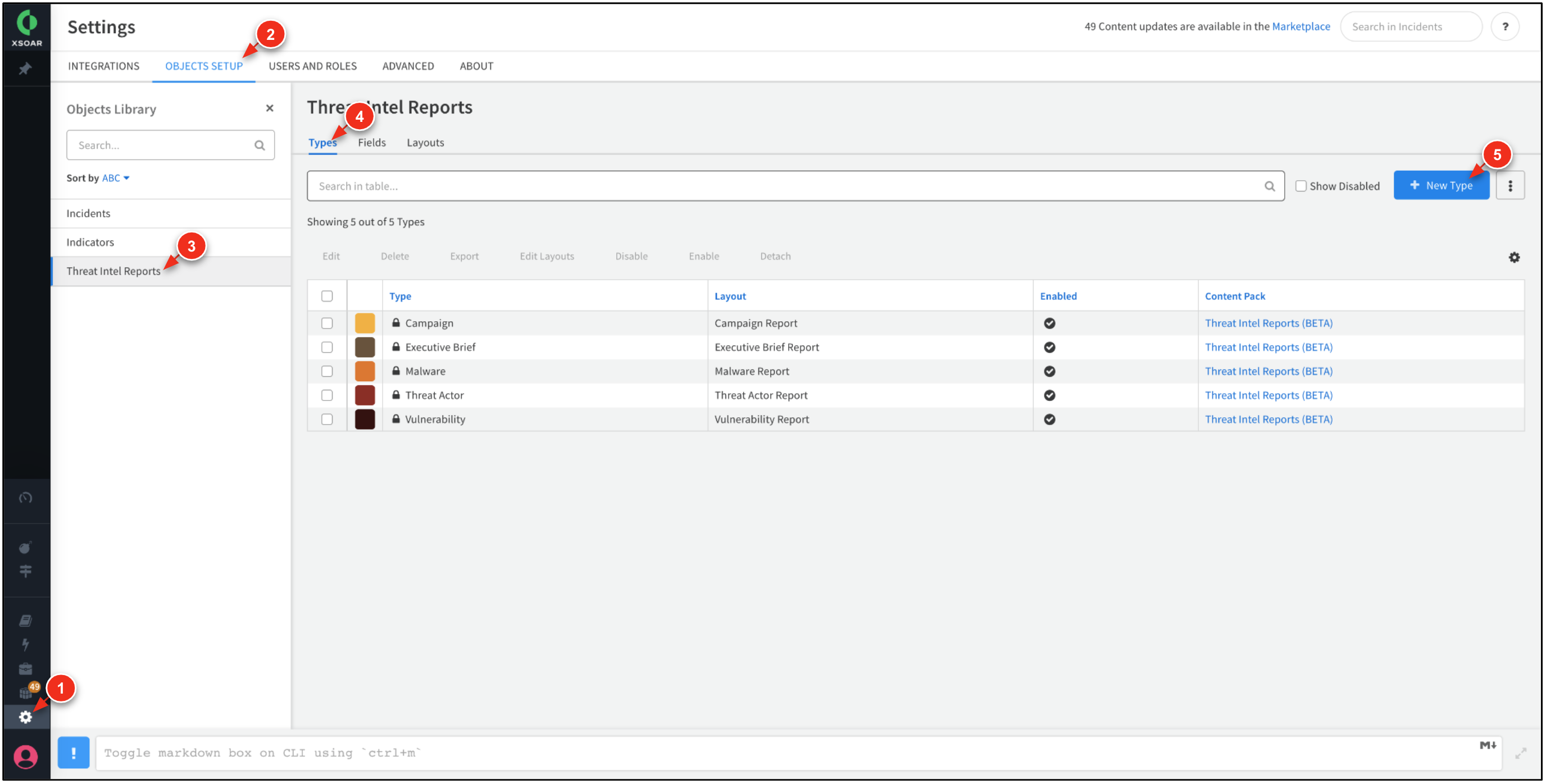The image size is (1546, 784).
Task: Click the Campaign yellow color swatch
Action: (x=365, y=323)
